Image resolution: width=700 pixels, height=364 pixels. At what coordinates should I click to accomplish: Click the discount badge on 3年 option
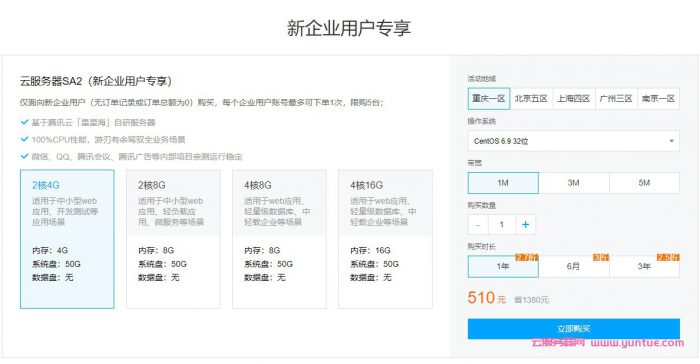(668, 258)
